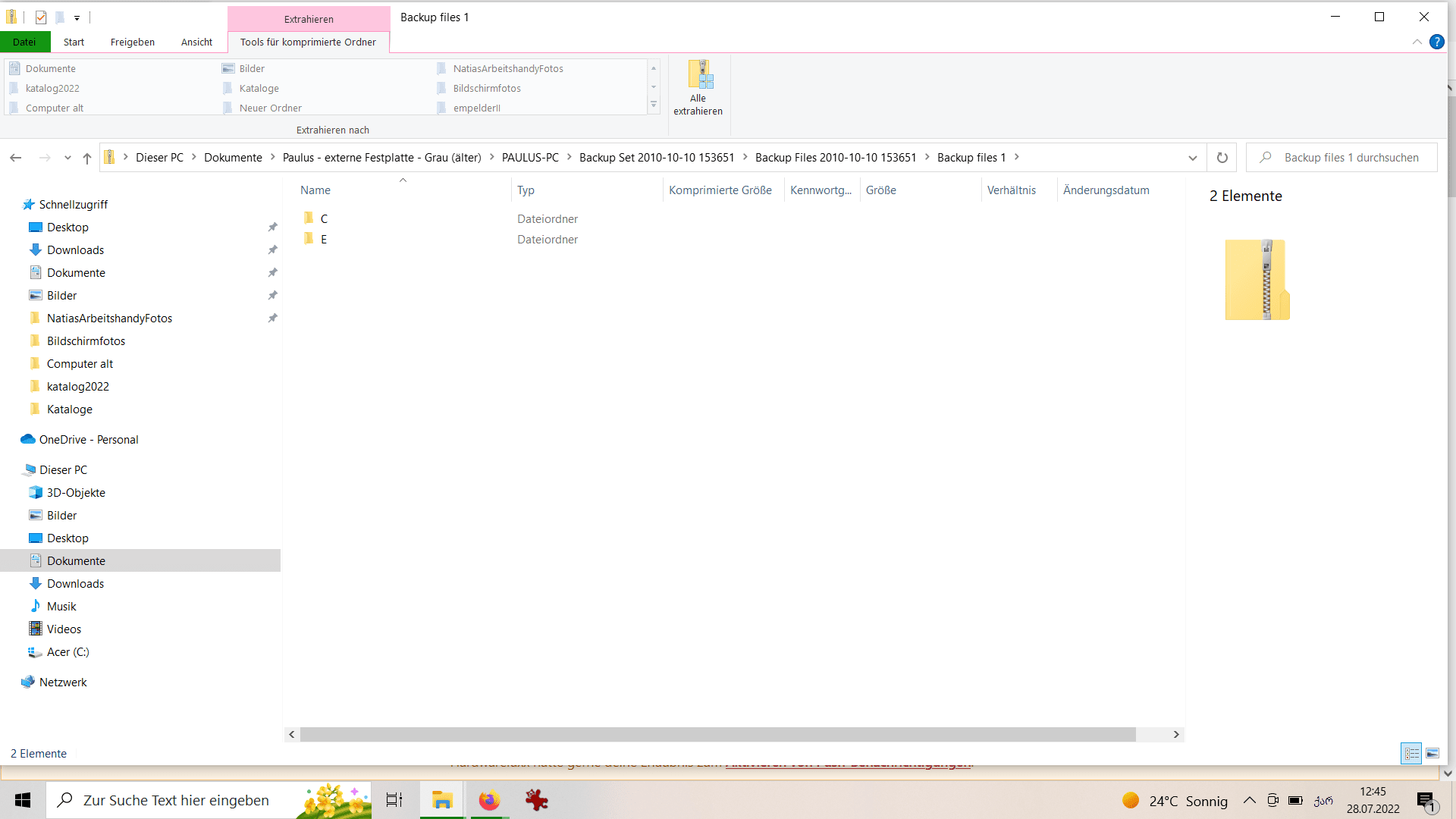Open Quick Access Toolbar customize dropdown

(x=77, y=17)
